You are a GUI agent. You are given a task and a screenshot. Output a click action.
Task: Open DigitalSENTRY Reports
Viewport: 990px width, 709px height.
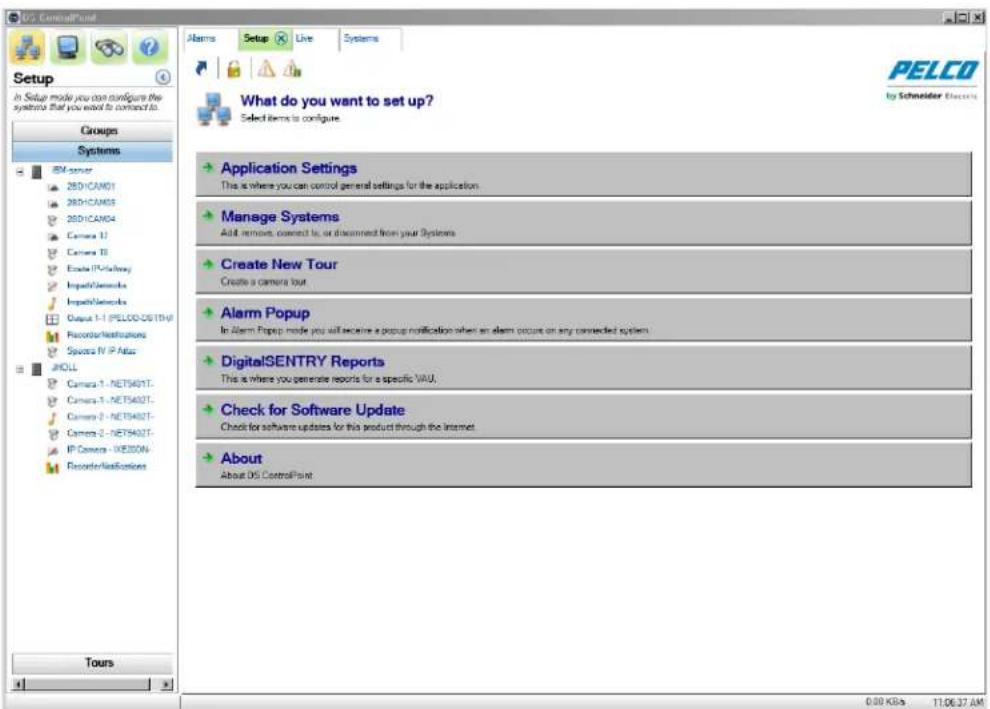tap(583, 369)
